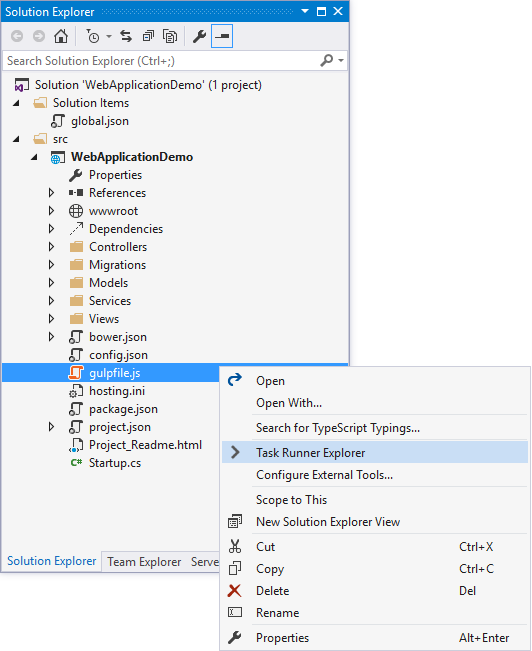The height and width of the screenshot is (651, 532).
Task: Expand the Dependencies node
Action: pyautogui.click(x=51, y=229)
